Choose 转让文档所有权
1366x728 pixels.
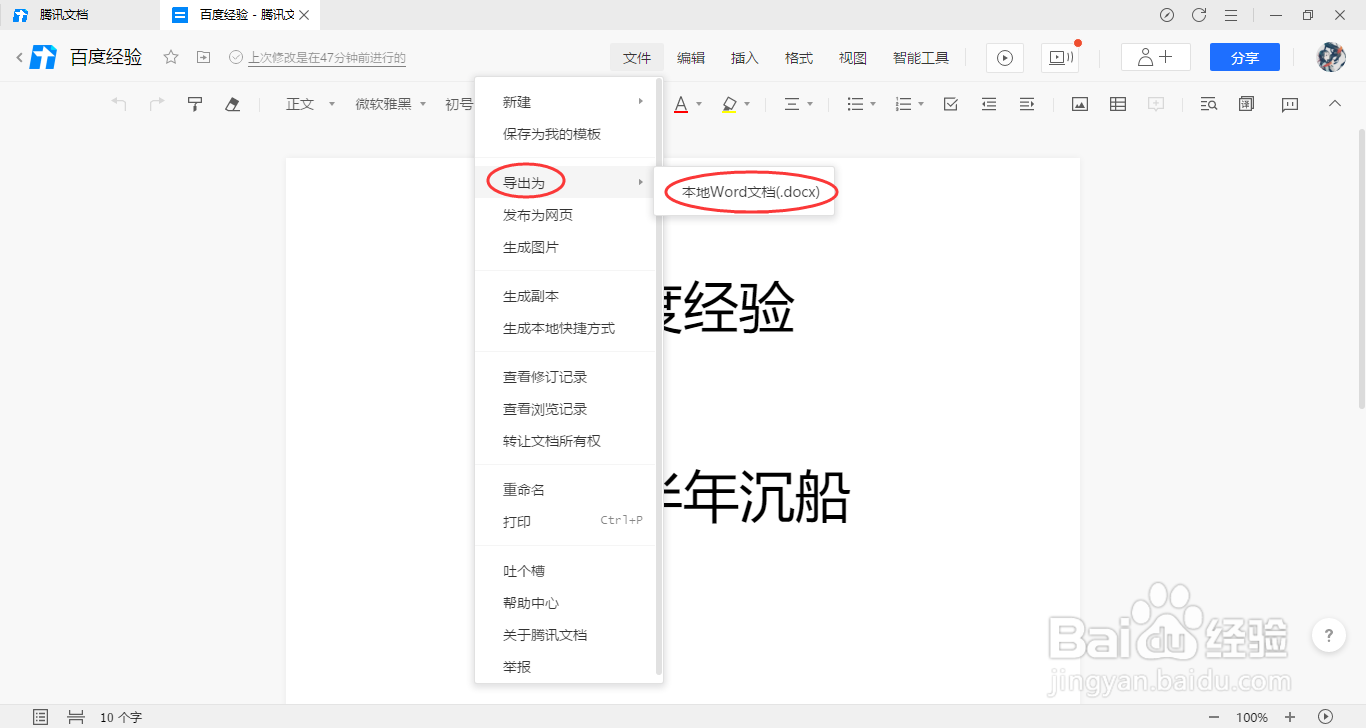tap(565, 441)
